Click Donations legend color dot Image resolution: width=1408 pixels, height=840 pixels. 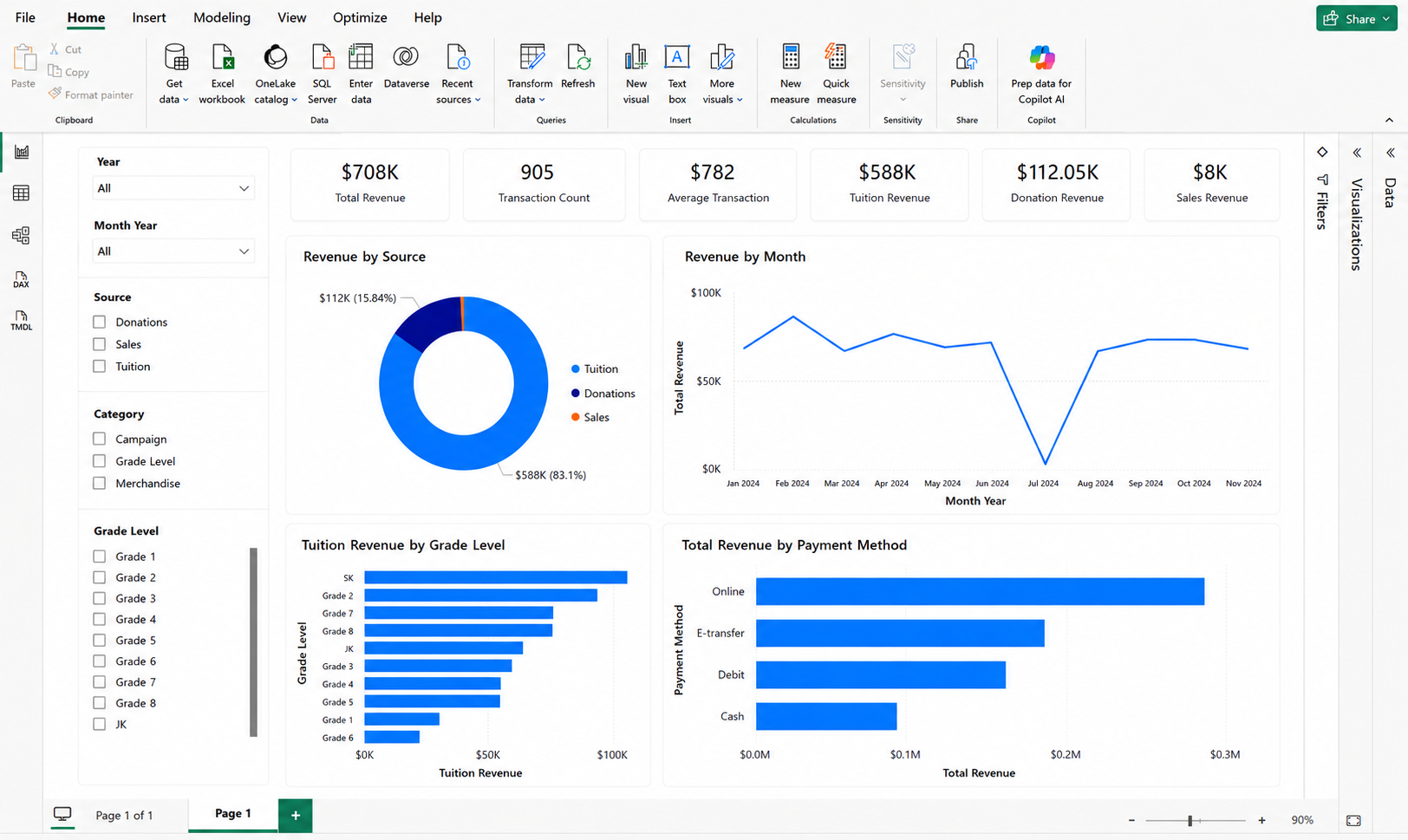point(576,394)
